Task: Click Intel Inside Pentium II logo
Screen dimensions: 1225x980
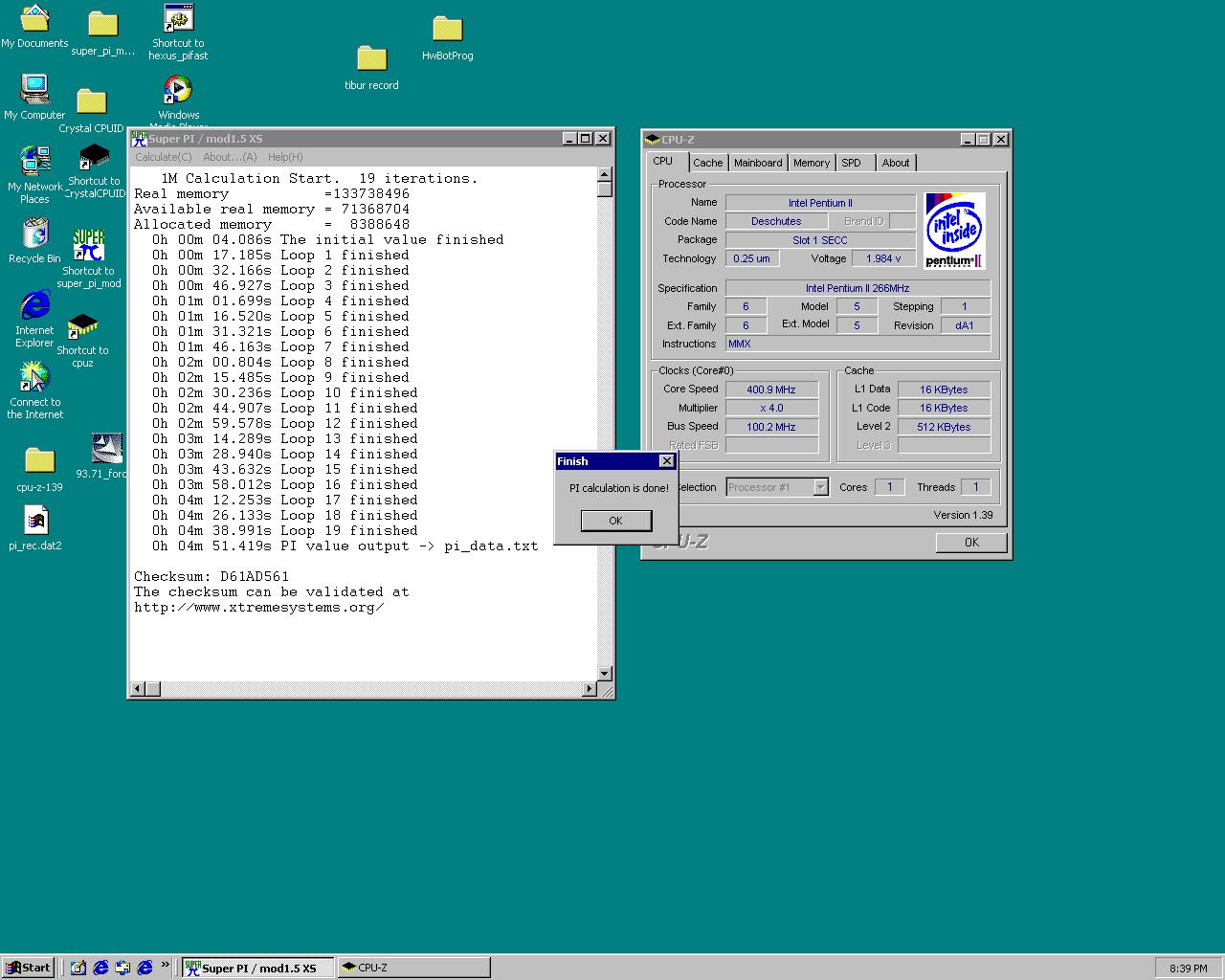Action: (954, 231)
